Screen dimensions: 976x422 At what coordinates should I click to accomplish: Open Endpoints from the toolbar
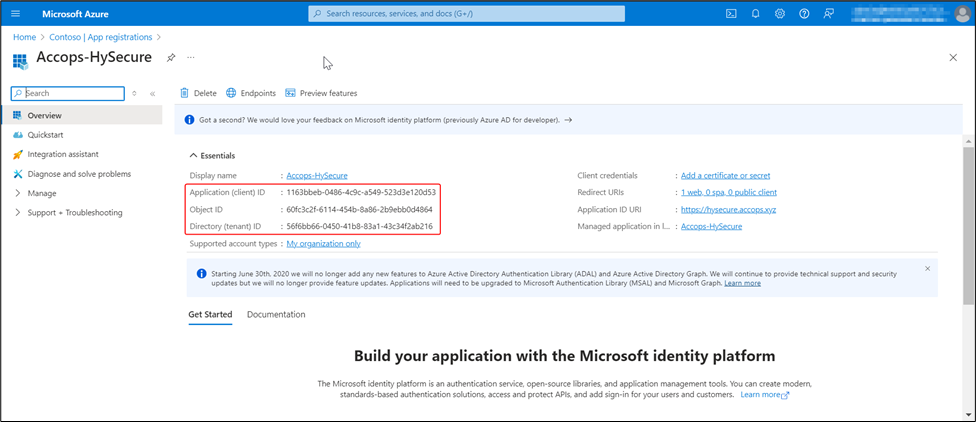pos(251,93)
